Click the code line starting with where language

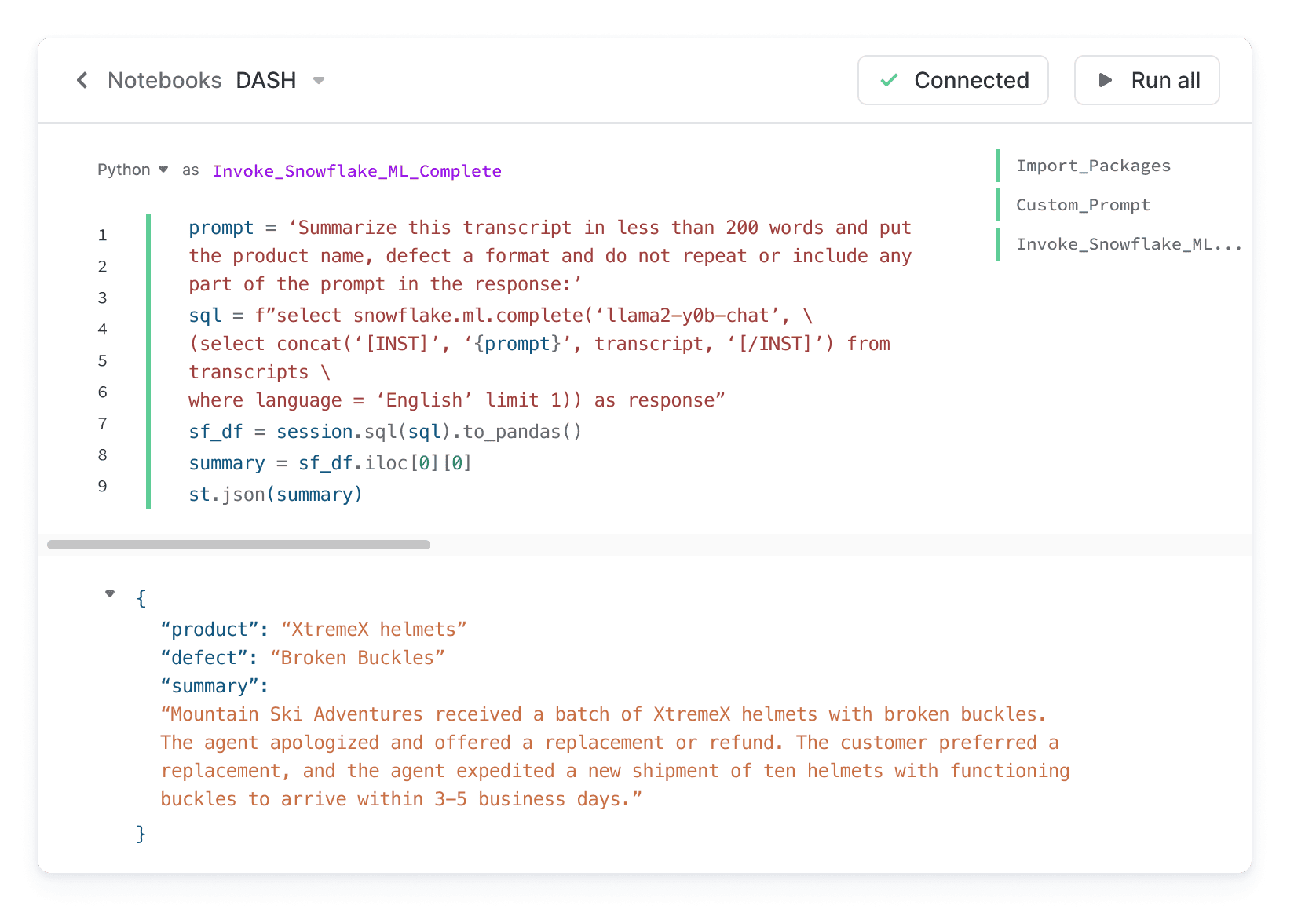click(457, 400)
